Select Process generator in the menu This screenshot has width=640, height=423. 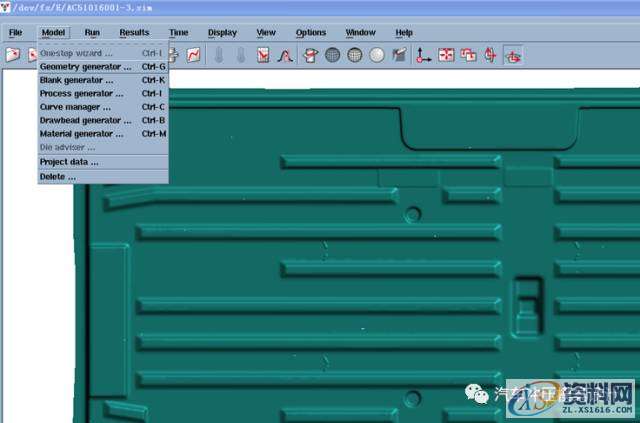click(x=80, y=93)
